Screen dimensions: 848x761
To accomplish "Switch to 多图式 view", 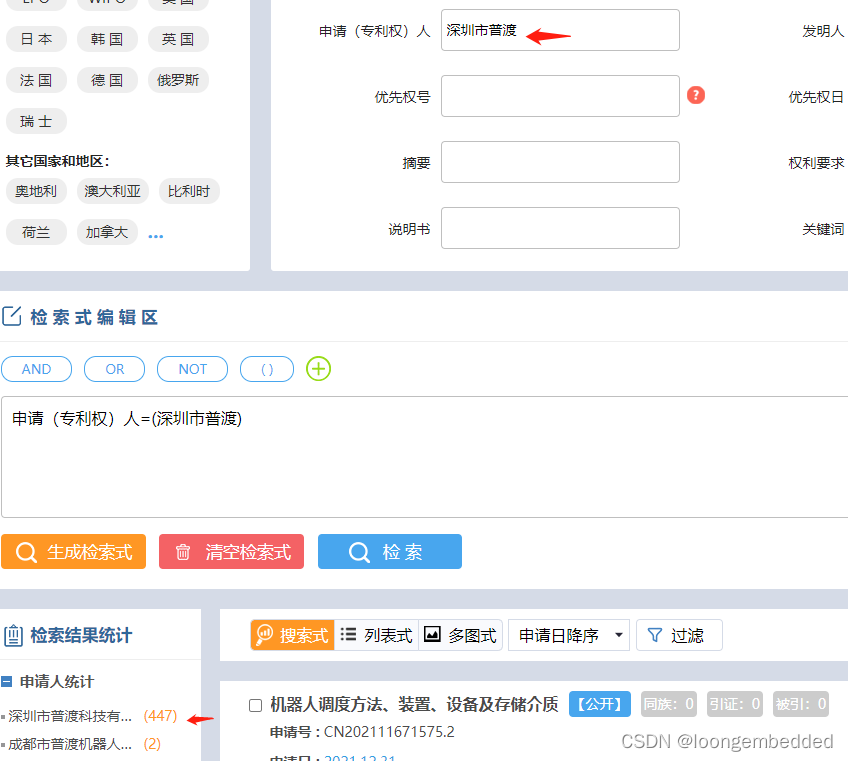I will (x=460, y=635).
